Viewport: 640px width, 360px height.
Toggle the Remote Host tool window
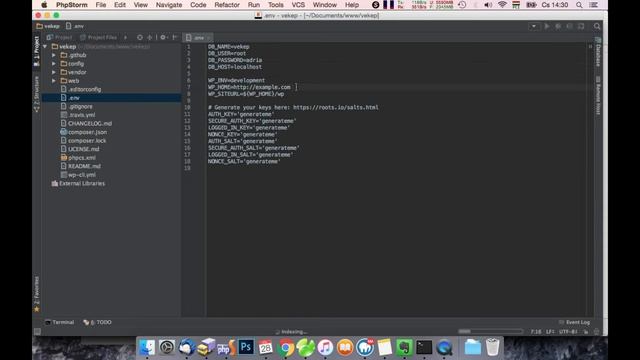coord(598,96)
